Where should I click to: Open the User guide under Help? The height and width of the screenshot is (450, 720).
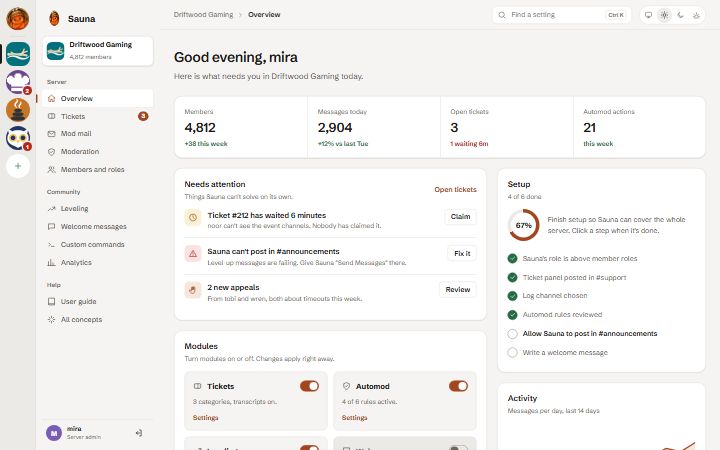(x=97, y=302)
